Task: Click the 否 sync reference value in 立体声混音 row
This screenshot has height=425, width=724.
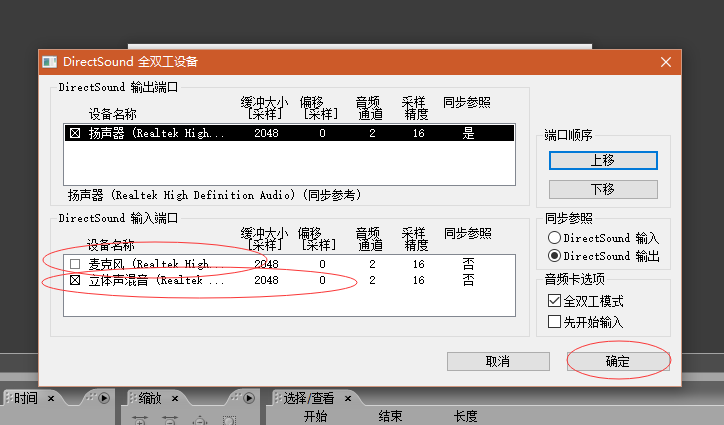Action: click(468, 280)
